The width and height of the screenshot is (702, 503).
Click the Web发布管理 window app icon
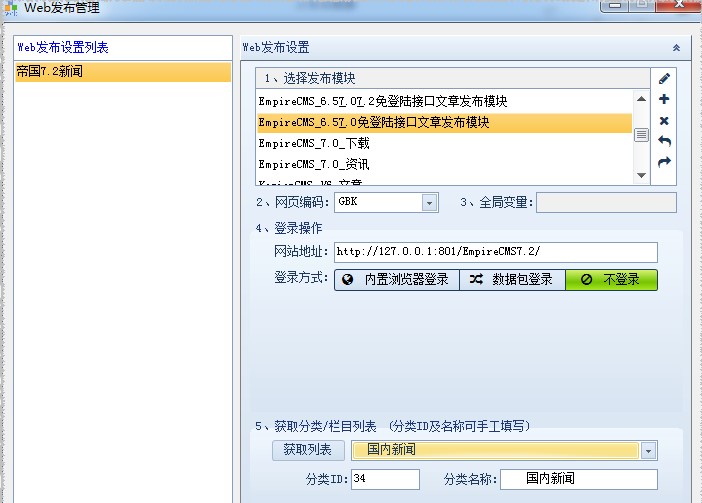point(11,9)
